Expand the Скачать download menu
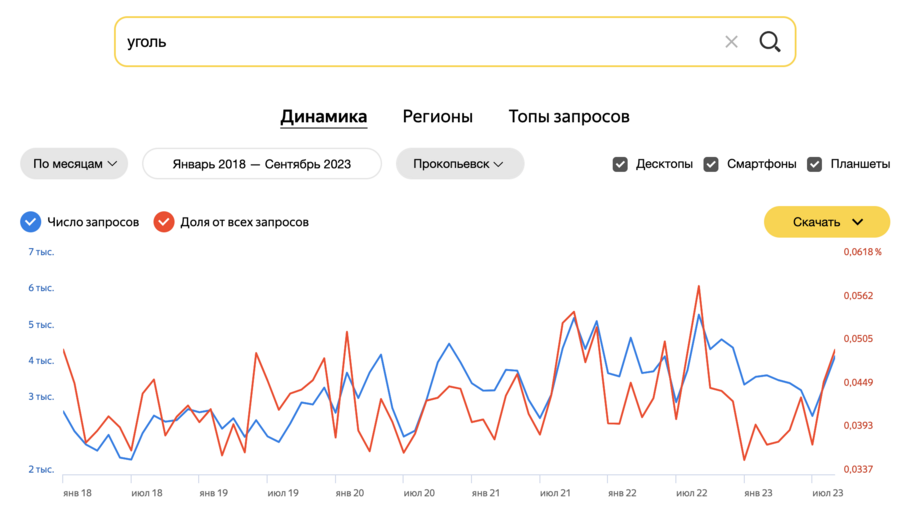The image size is (900, 527). tap(827, 222)
